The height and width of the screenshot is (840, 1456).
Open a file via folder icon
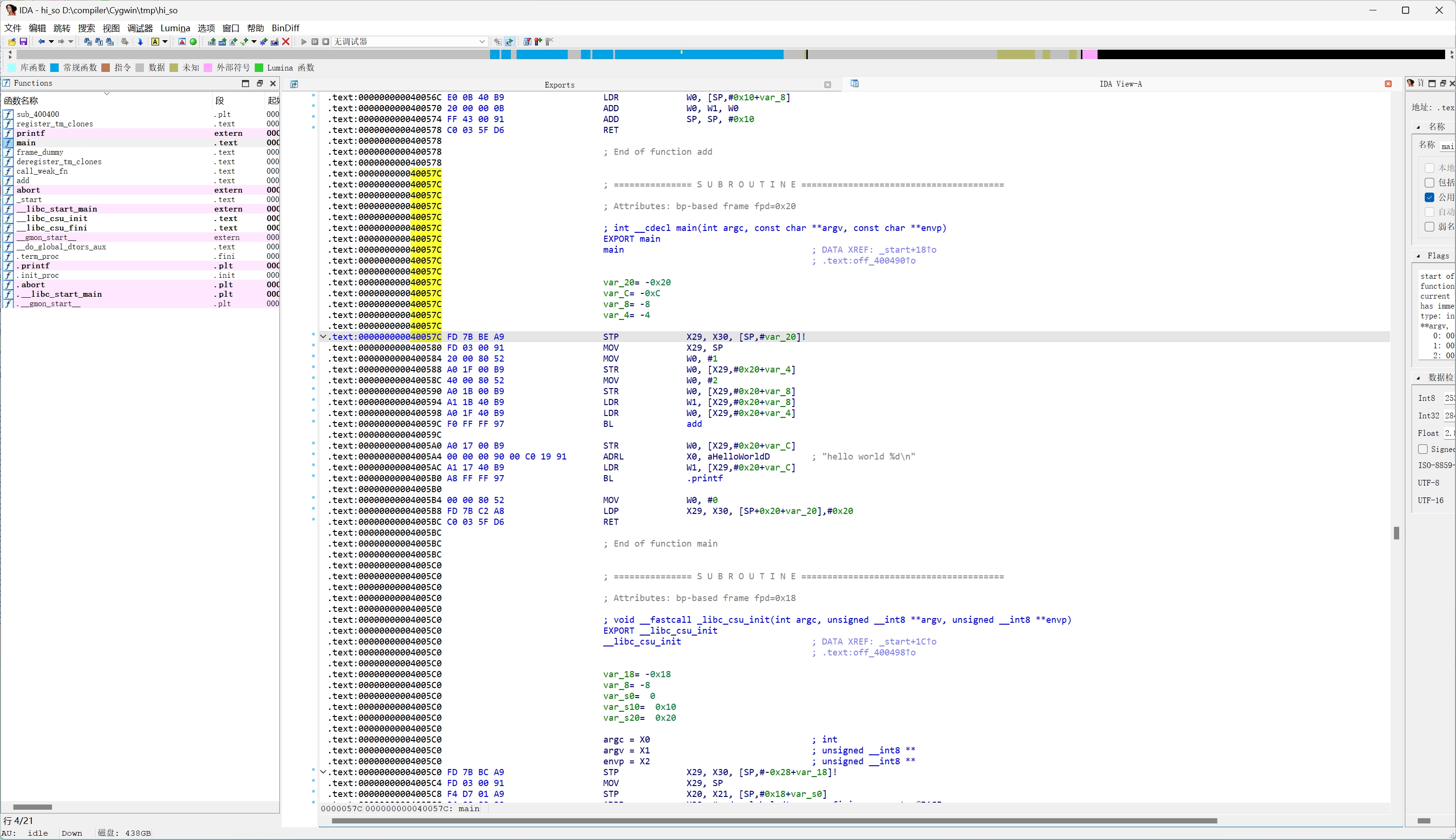click(x=12, y=42)
